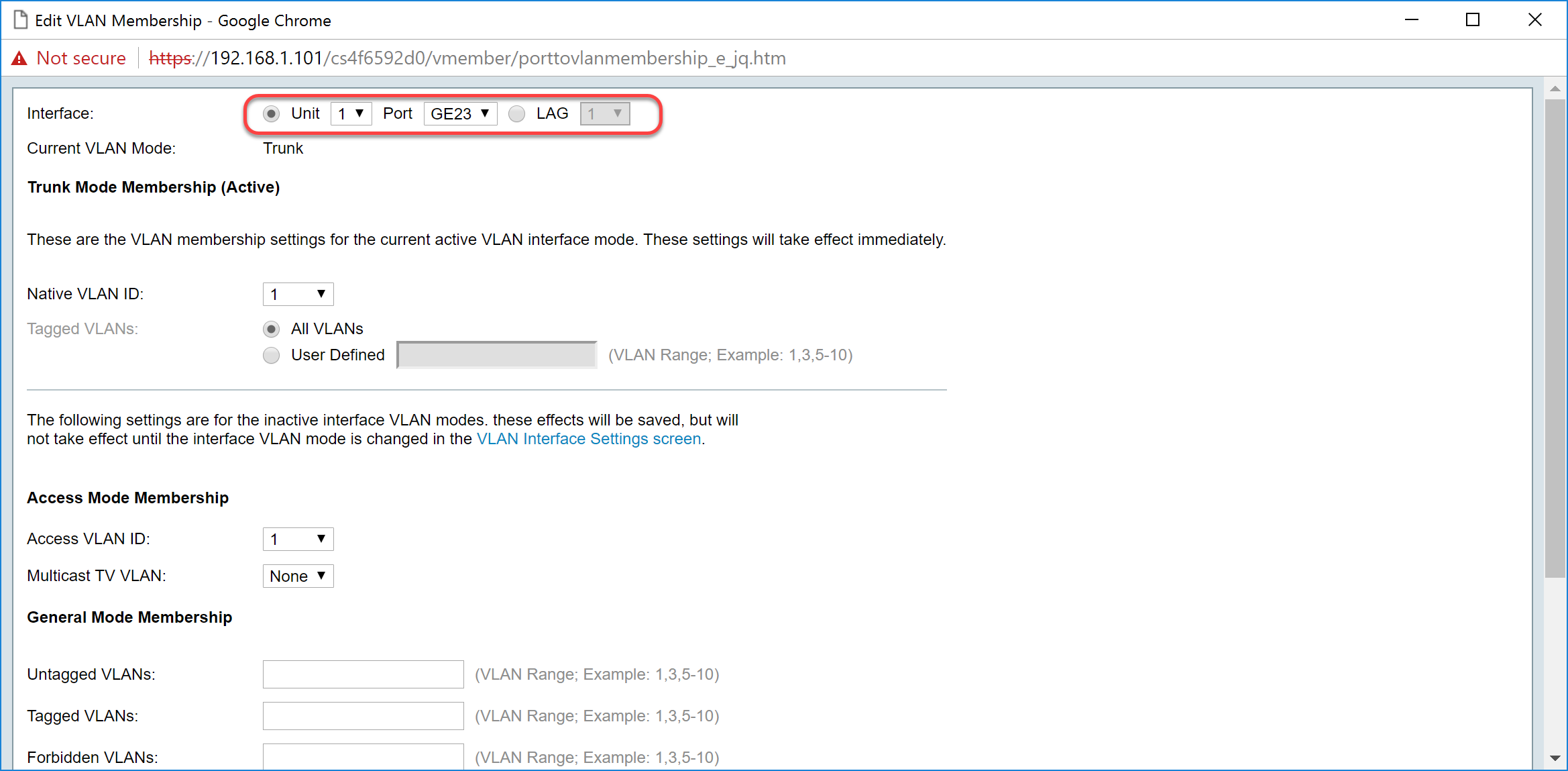Screen dimensions: 1568x771
Task: Open the Unit number dropdown
Action: click(x=351, y=114)
